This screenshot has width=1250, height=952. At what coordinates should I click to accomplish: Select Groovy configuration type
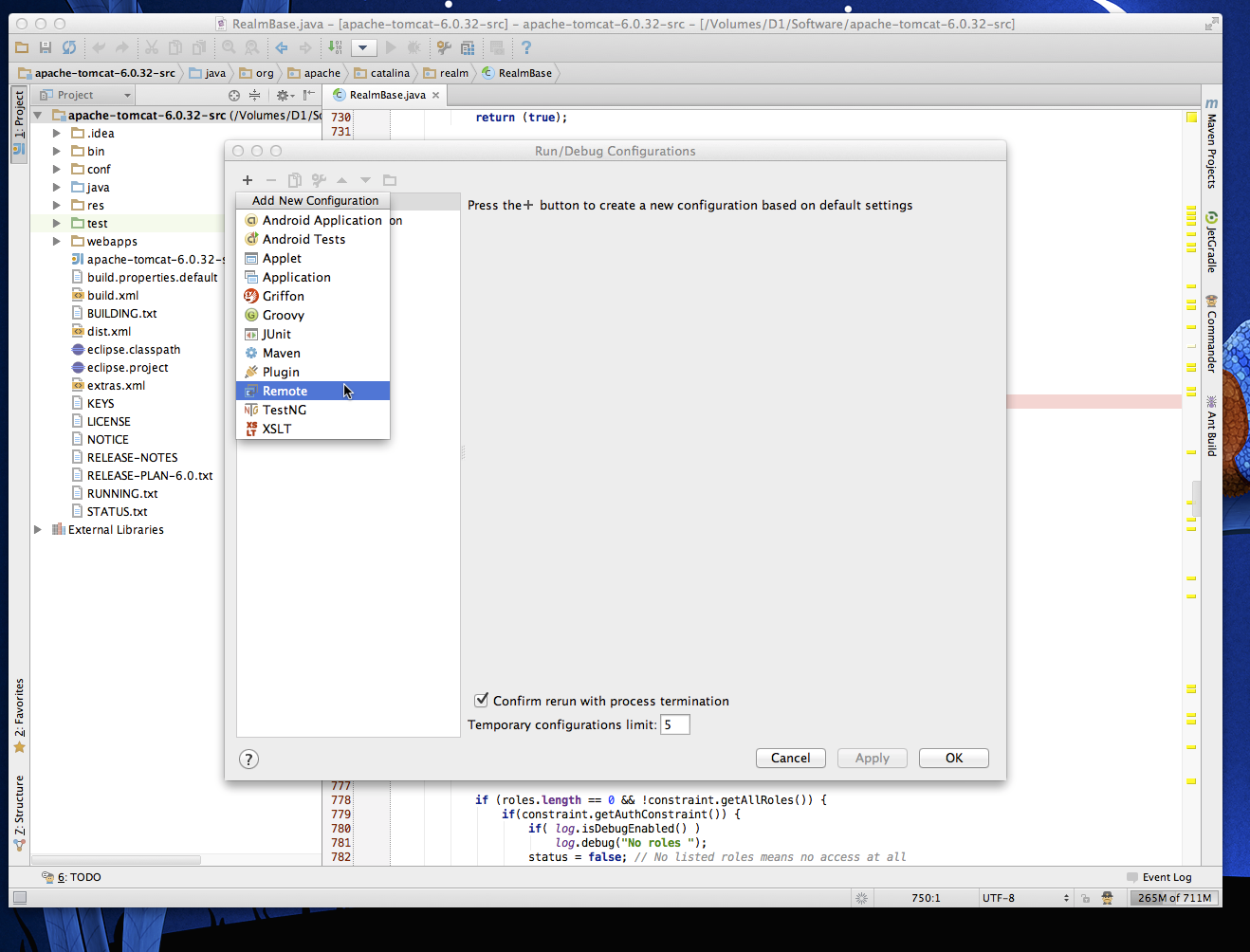click(x=313, y=315)
